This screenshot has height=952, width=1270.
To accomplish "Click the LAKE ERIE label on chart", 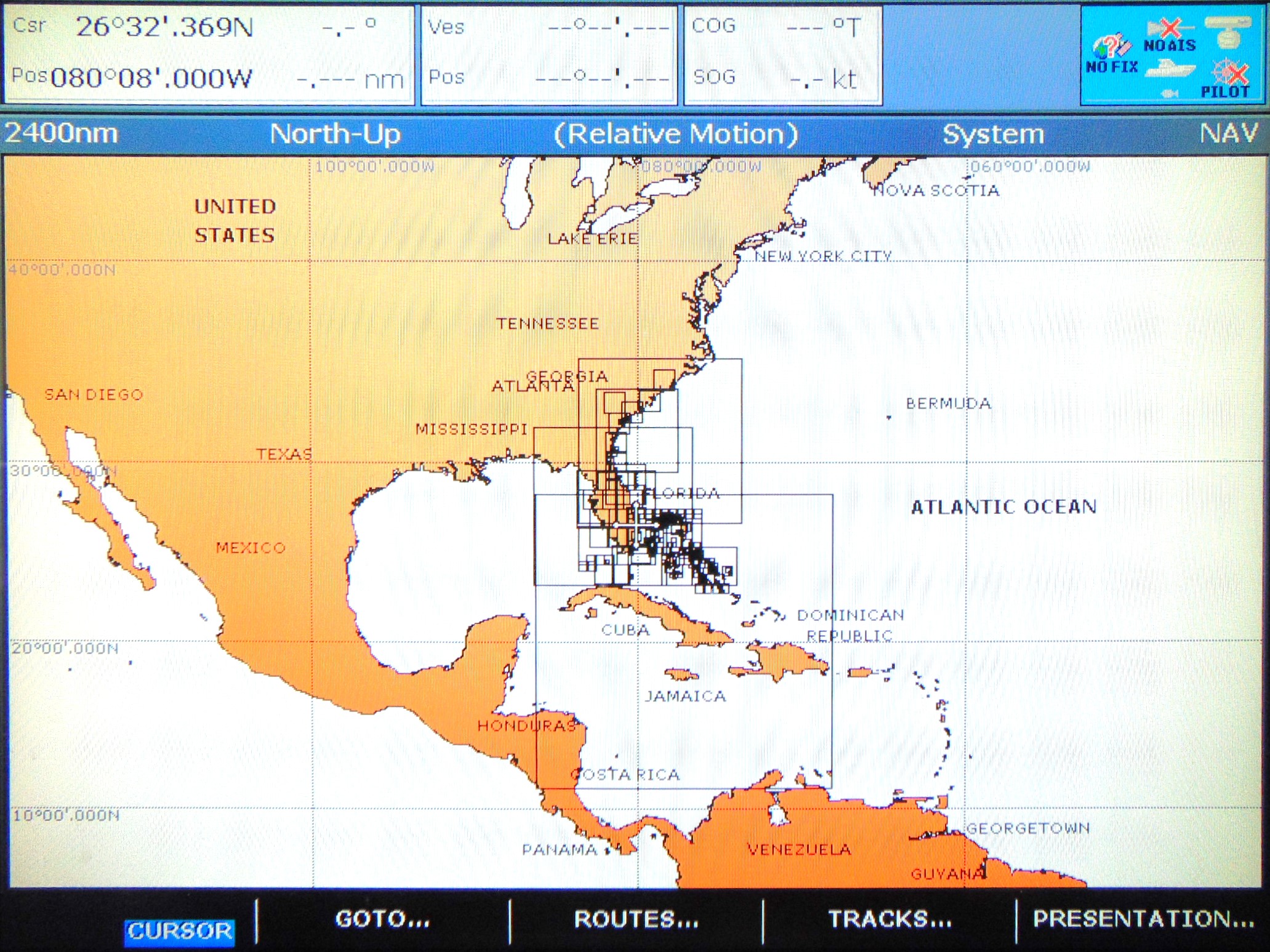I will coord(593,238).
